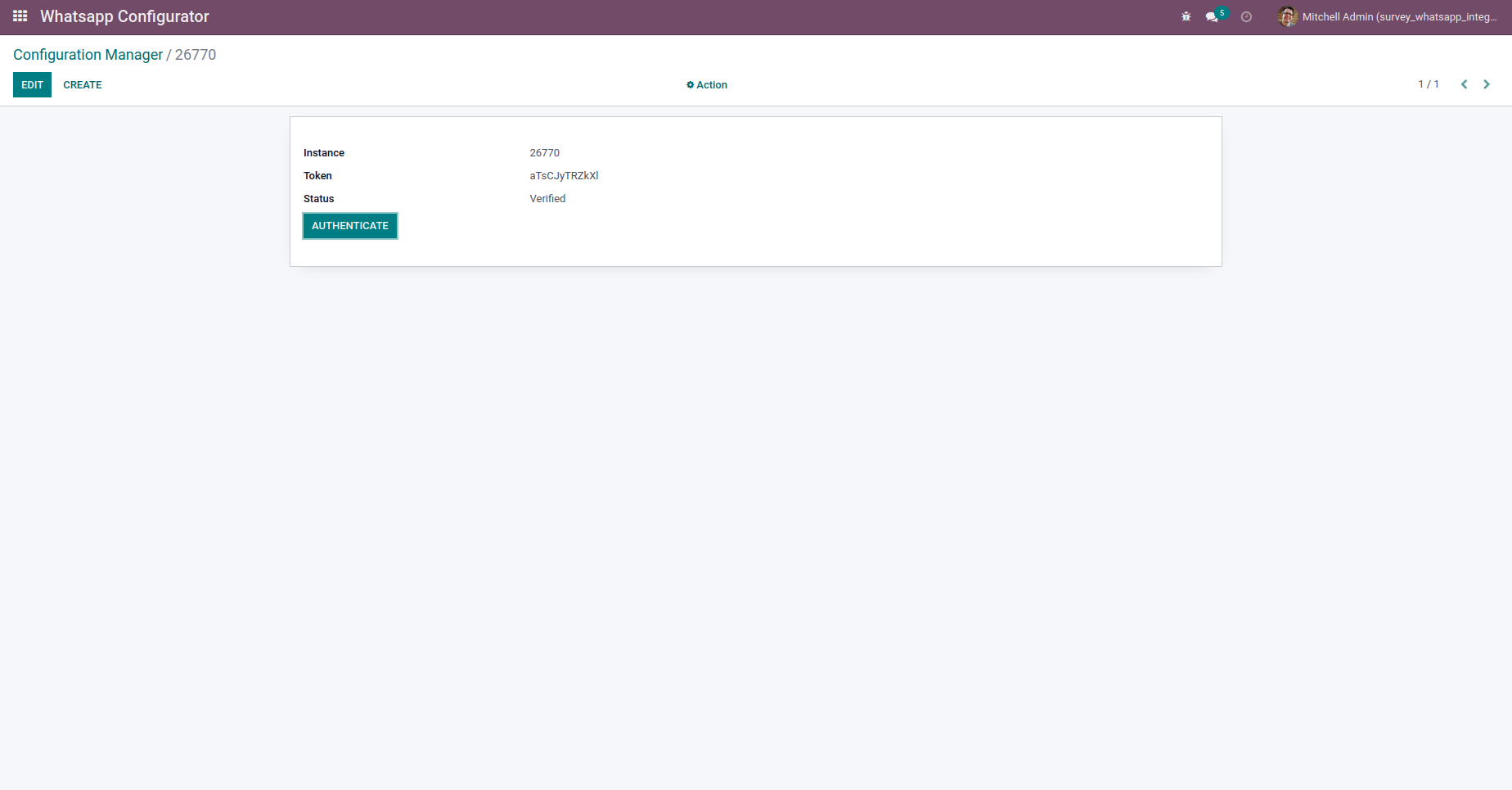This screenshot has width=1512, height=790.
Task: Open the Action dropdown menu
Action: click(707, 85)
